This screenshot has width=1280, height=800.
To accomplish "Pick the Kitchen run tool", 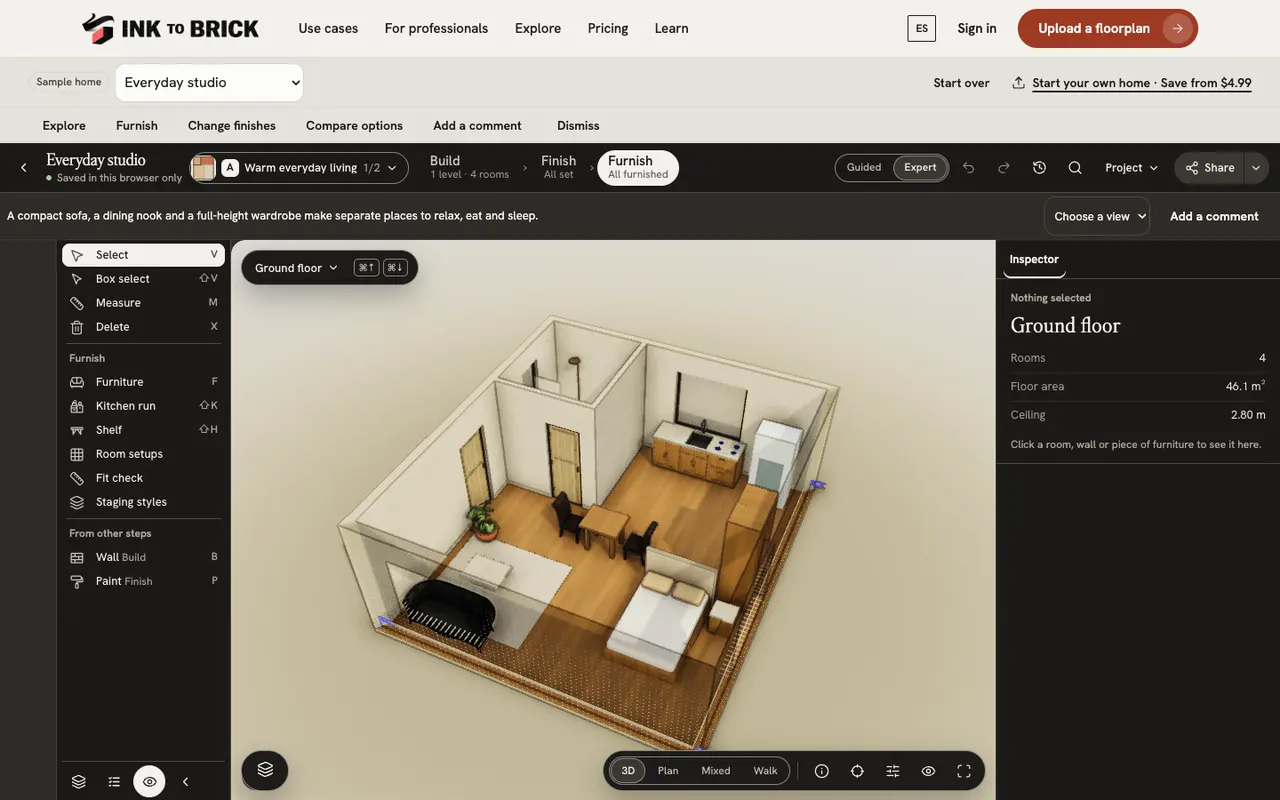I will point(143,406).
